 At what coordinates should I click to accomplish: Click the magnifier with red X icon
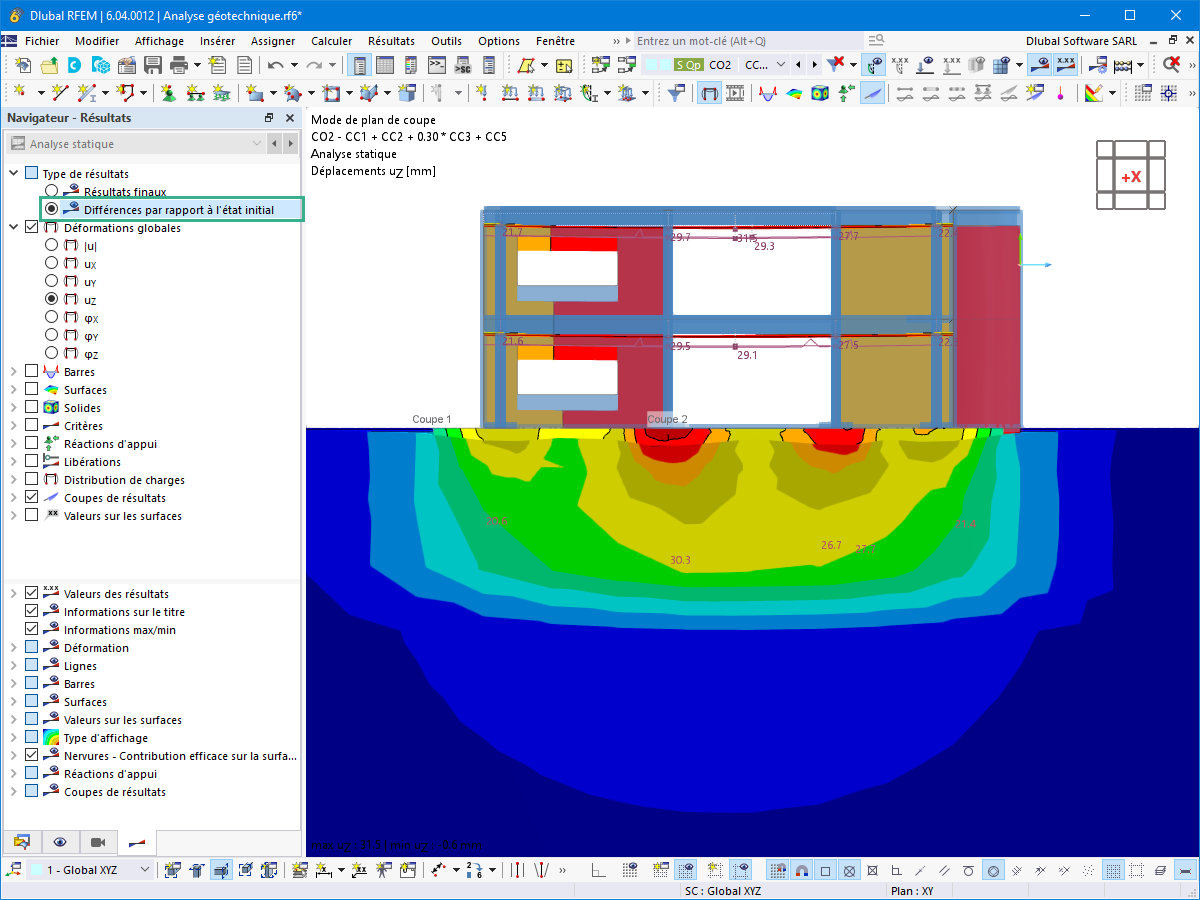pyautogui.click(x=1171, y=65)
